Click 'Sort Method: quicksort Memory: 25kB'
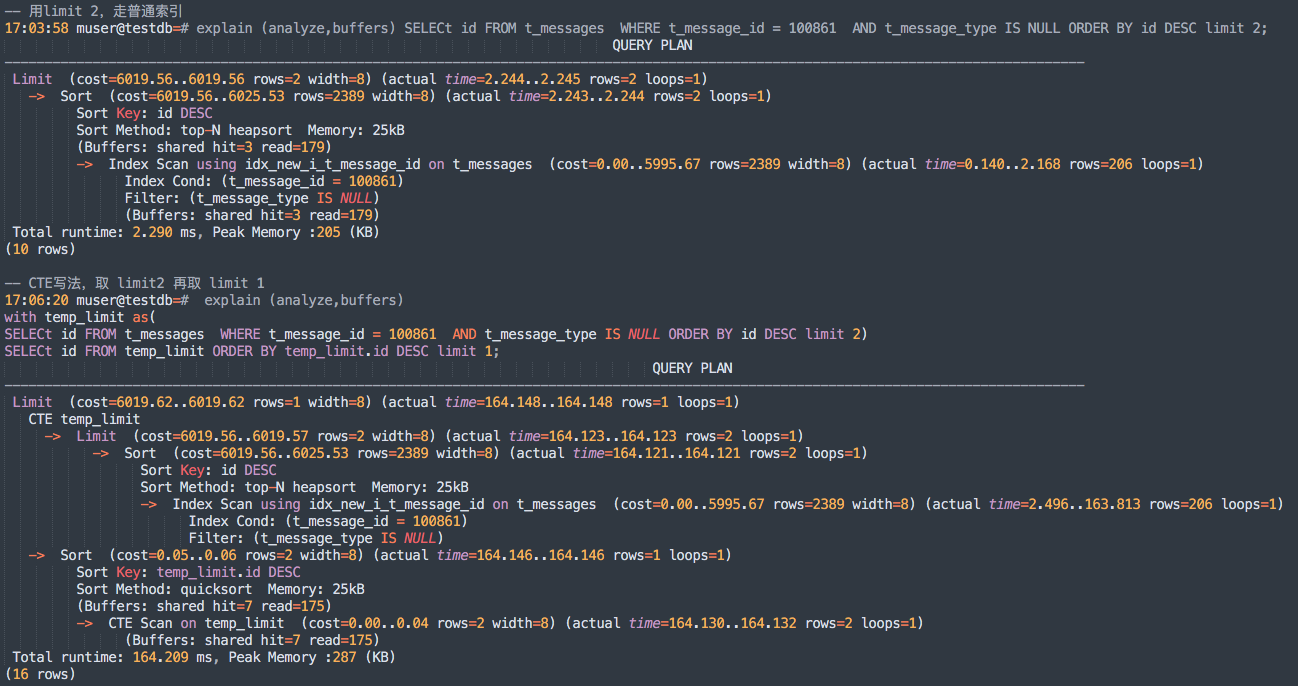This screenshot has height=686, width=1298. click(x=221, y=589)
